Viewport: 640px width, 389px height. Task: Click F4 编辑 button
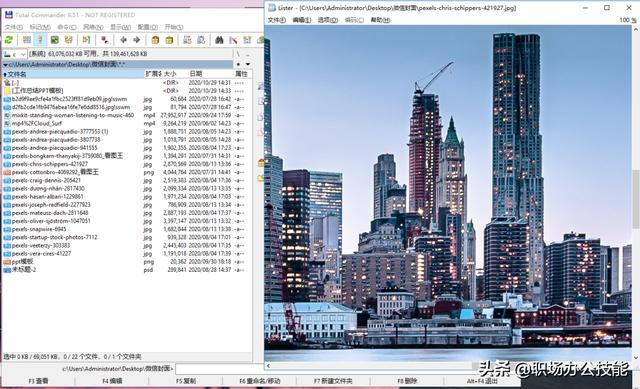pos(112,381)
